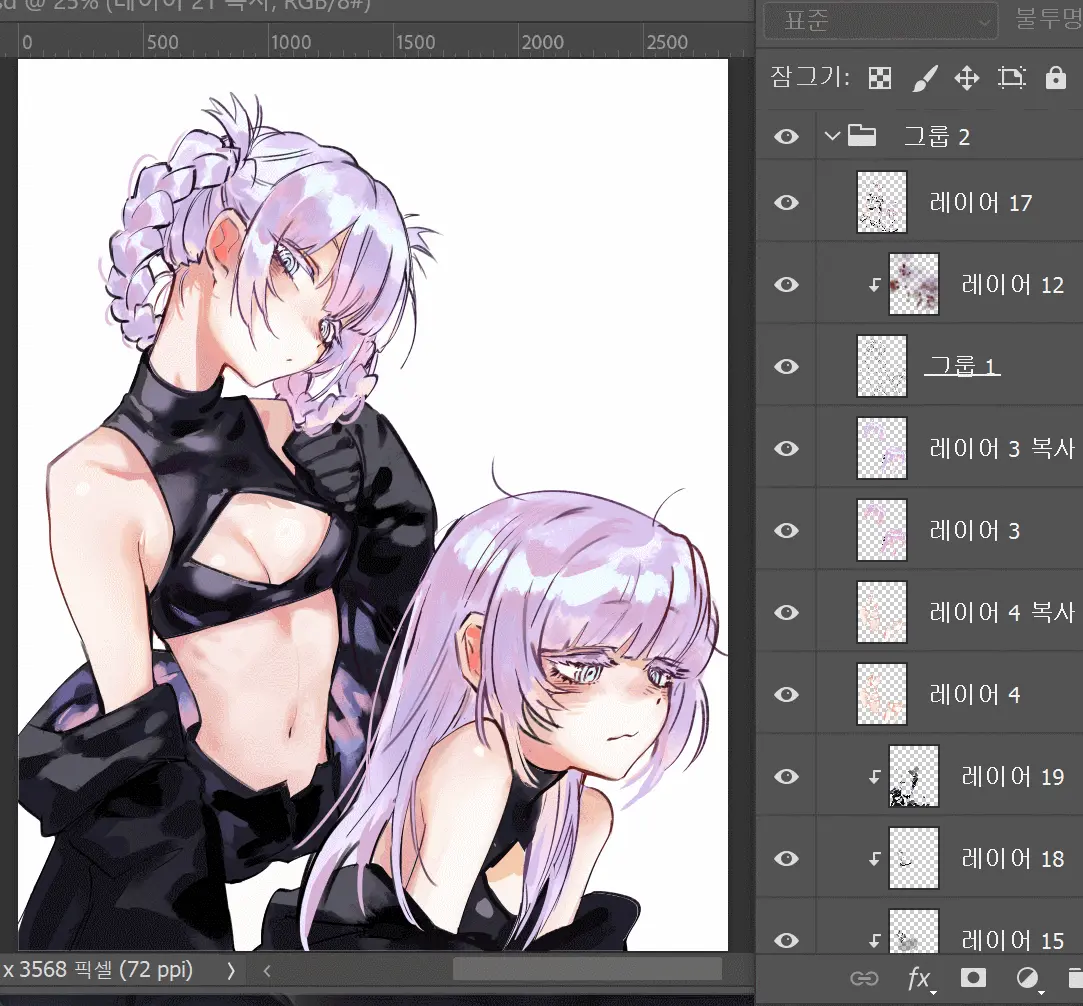Viewport: 1083px width, 1006px height.
Task: Open the adjustment layer menu icon
Action: pos(1027,978)
